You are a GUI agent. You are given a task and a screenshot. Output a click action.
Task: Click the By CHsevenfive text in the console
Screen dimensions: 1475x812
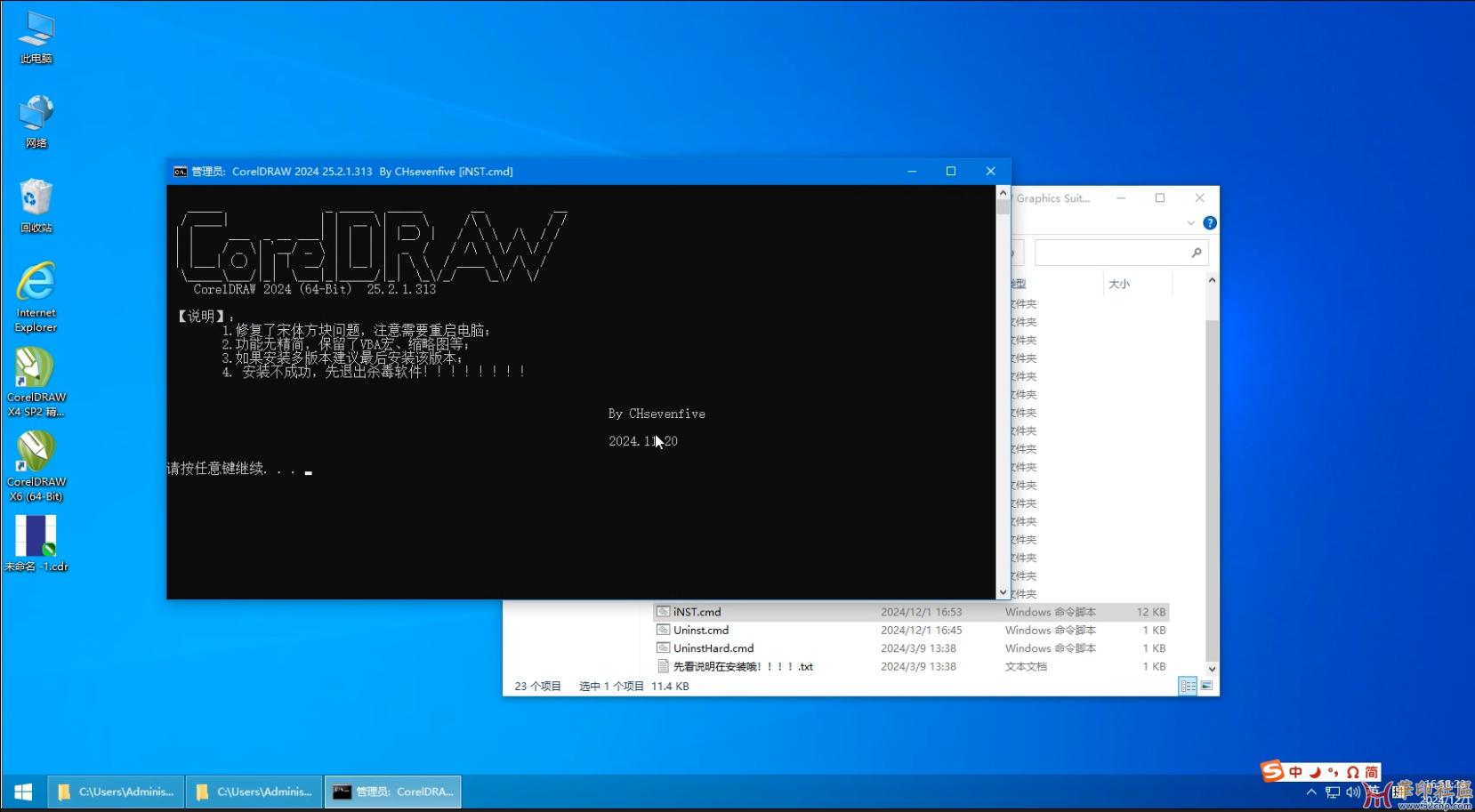click(x=657, y=414)
